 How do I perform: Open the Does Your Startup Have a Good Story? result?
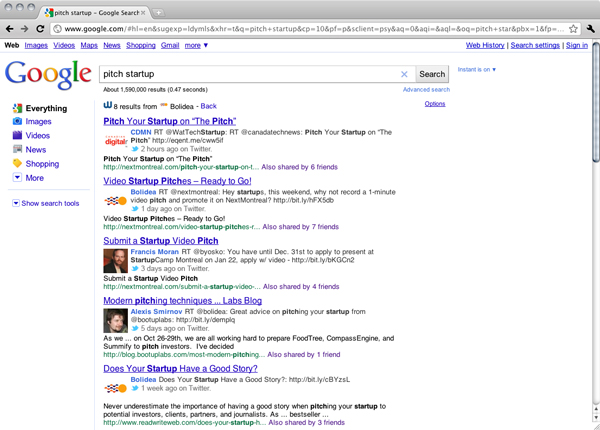click(180, 368)
